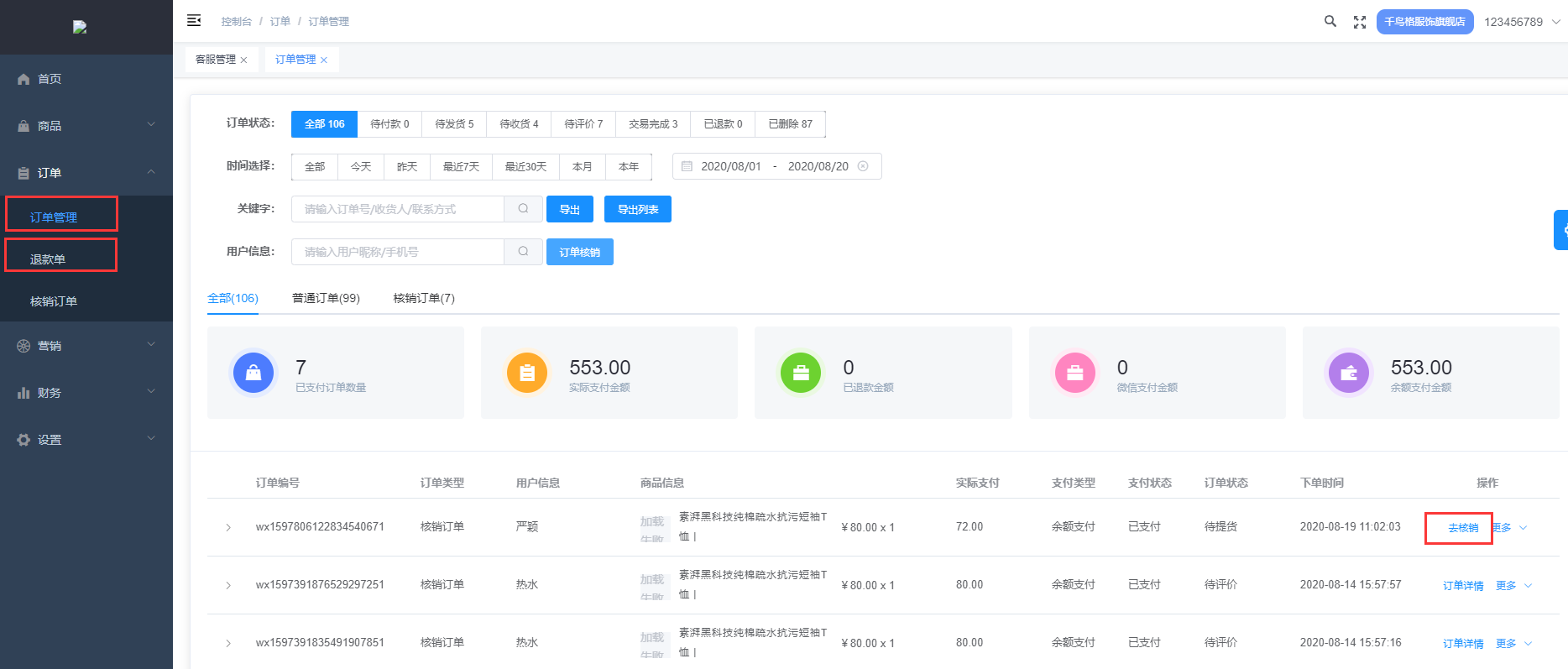This screenshot has height=669, width=1568.
Task: Collapse the 订单 sidebar menu chevron
Action: tap(151, 172)
